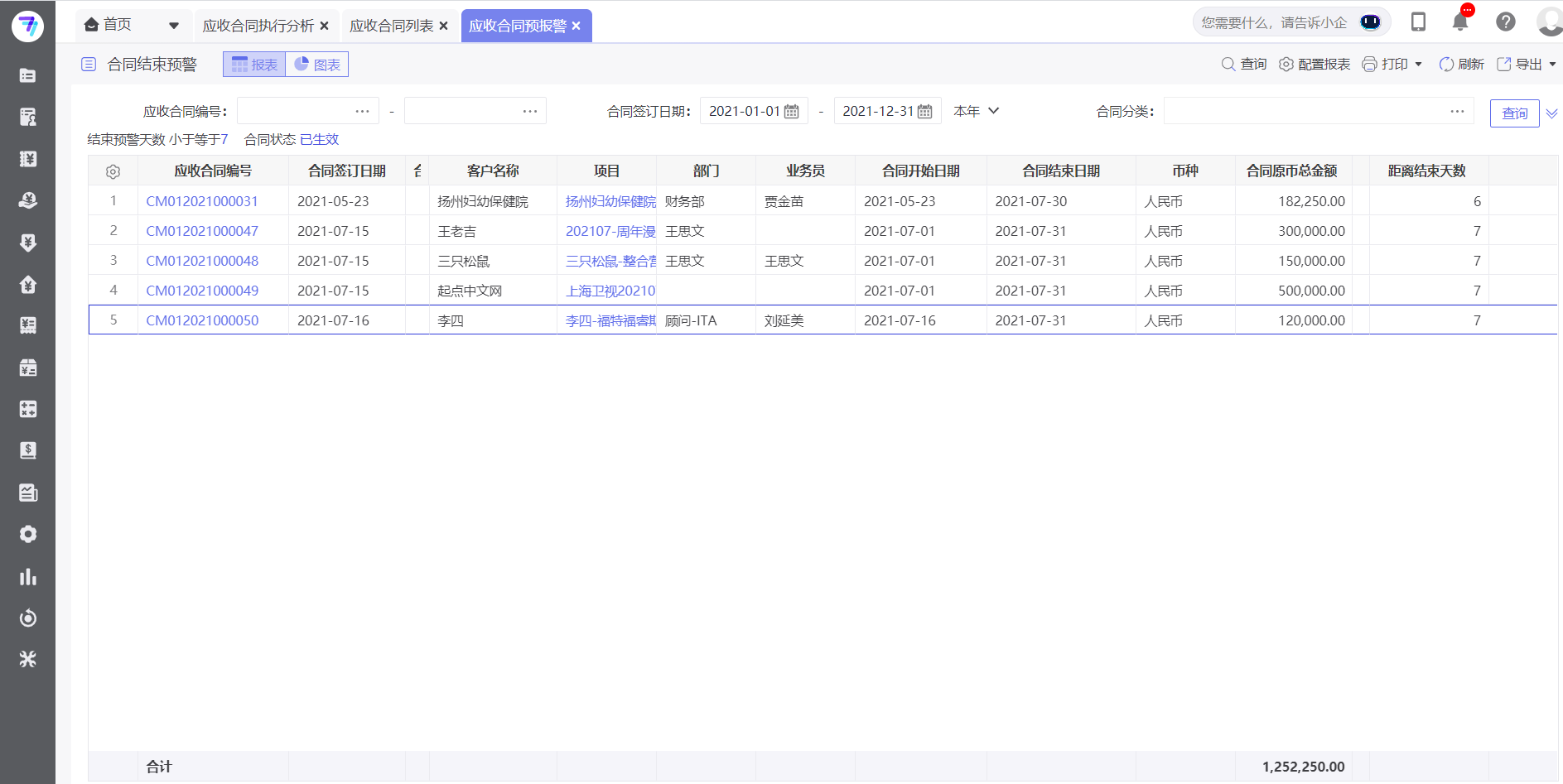Open contract CM012021000031 link
The width and height of the screenshot is (1563, 784).
(x=201, y=200)
